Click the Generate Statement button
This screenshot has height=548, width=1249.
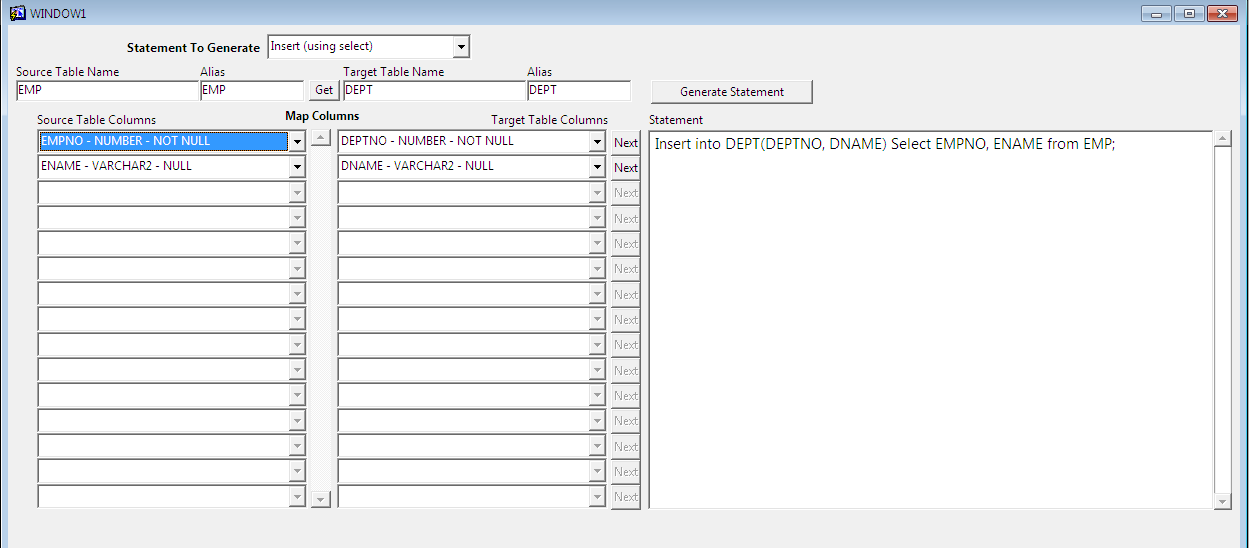(x=732, y=92)
